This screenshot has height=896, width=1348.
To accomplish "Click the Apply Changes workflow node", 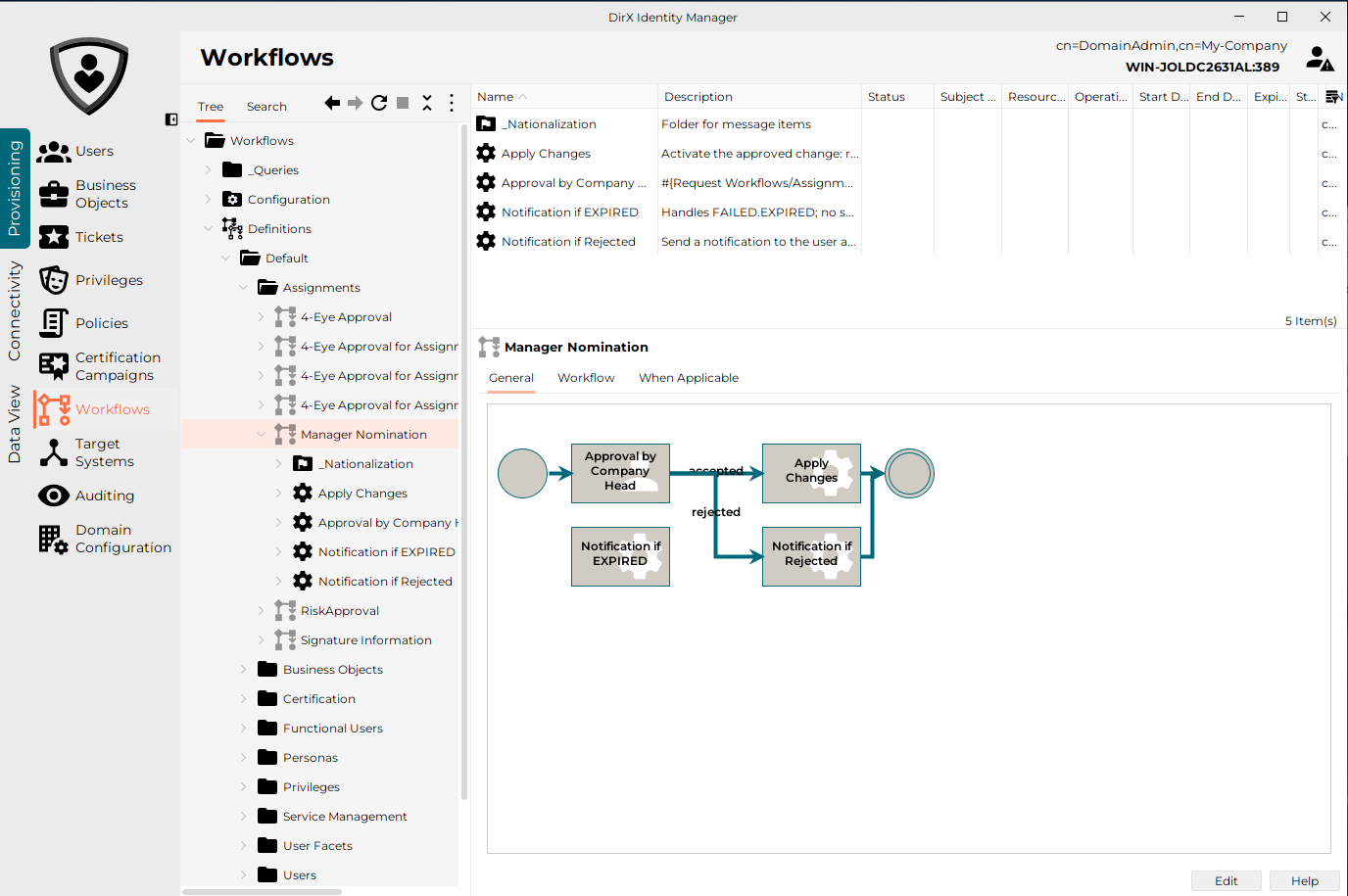I will click(x=811, y=473).
